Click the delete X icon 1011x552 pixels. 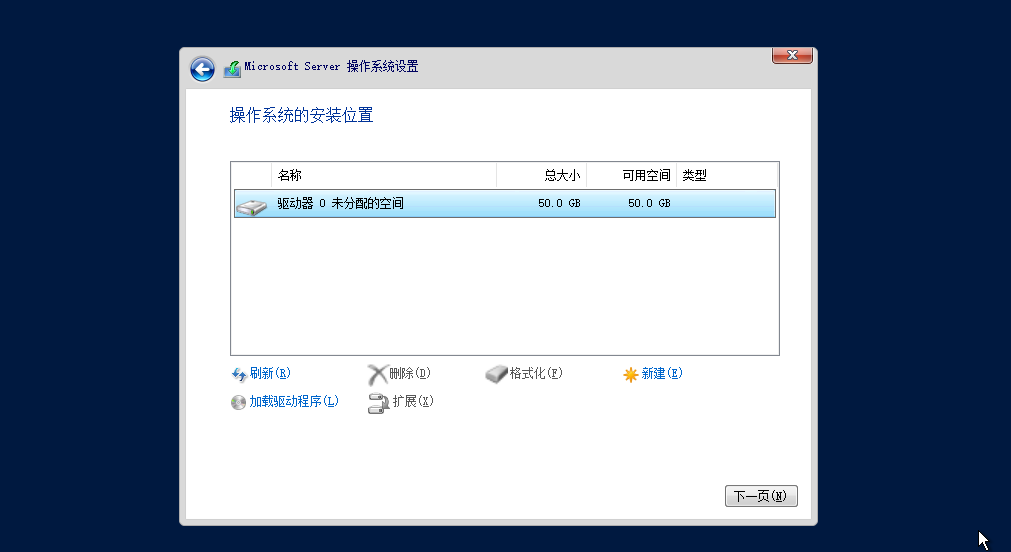click(x=377, y=374)
